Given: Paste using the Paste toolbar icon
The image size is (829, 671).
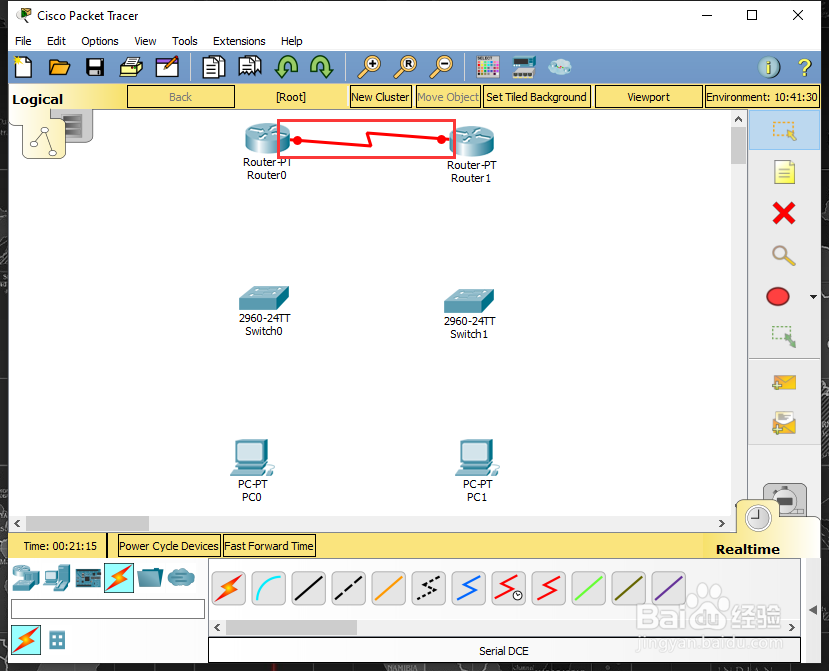Looking at the screenshot, I should click(x=250, y=67).
